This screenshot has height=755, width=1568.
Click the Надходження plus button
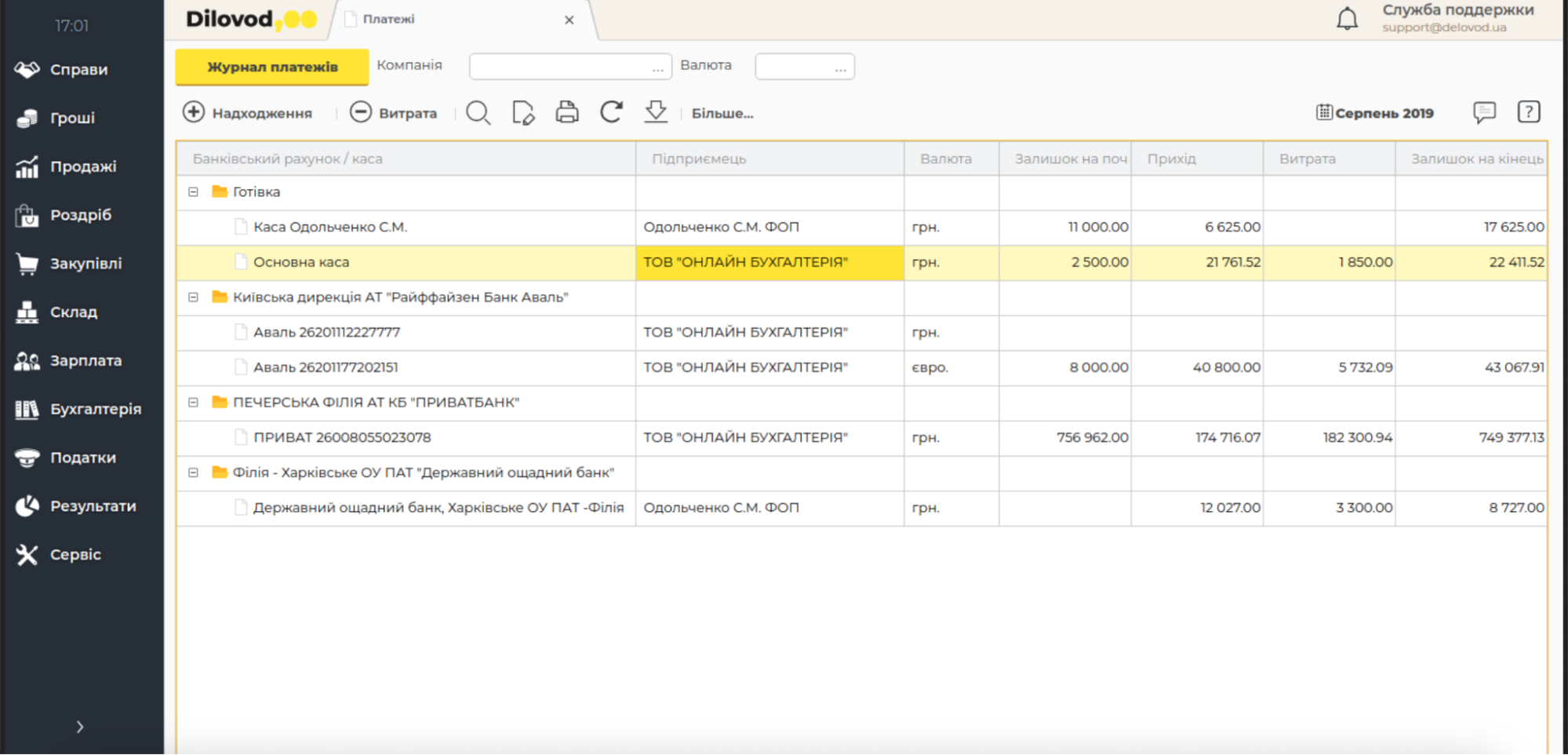[247, 113]
